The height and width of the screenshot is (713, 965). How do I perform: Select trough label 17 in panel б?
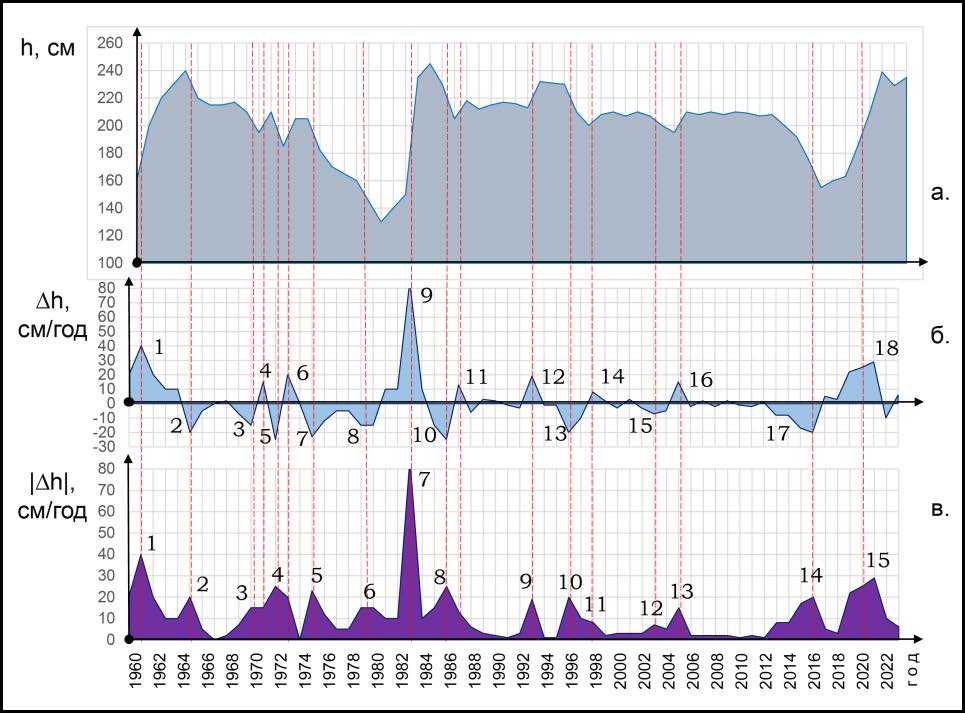[778, 434]
